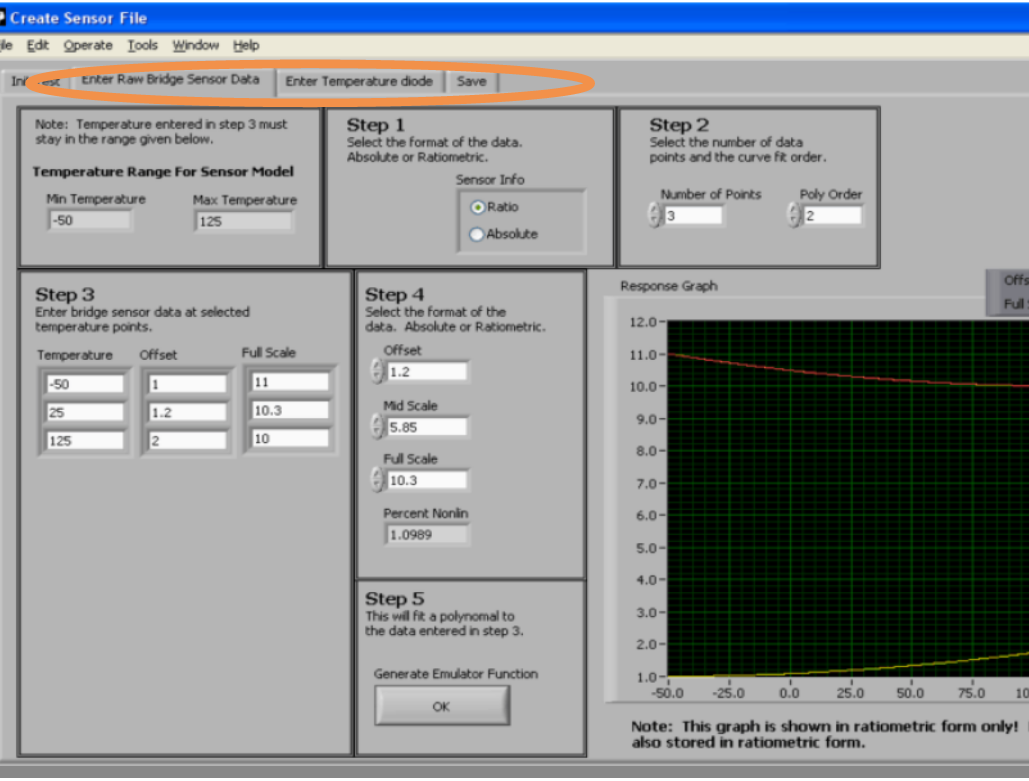Click the Step 3 Offset cell 1.2

(x=187, y=412)
